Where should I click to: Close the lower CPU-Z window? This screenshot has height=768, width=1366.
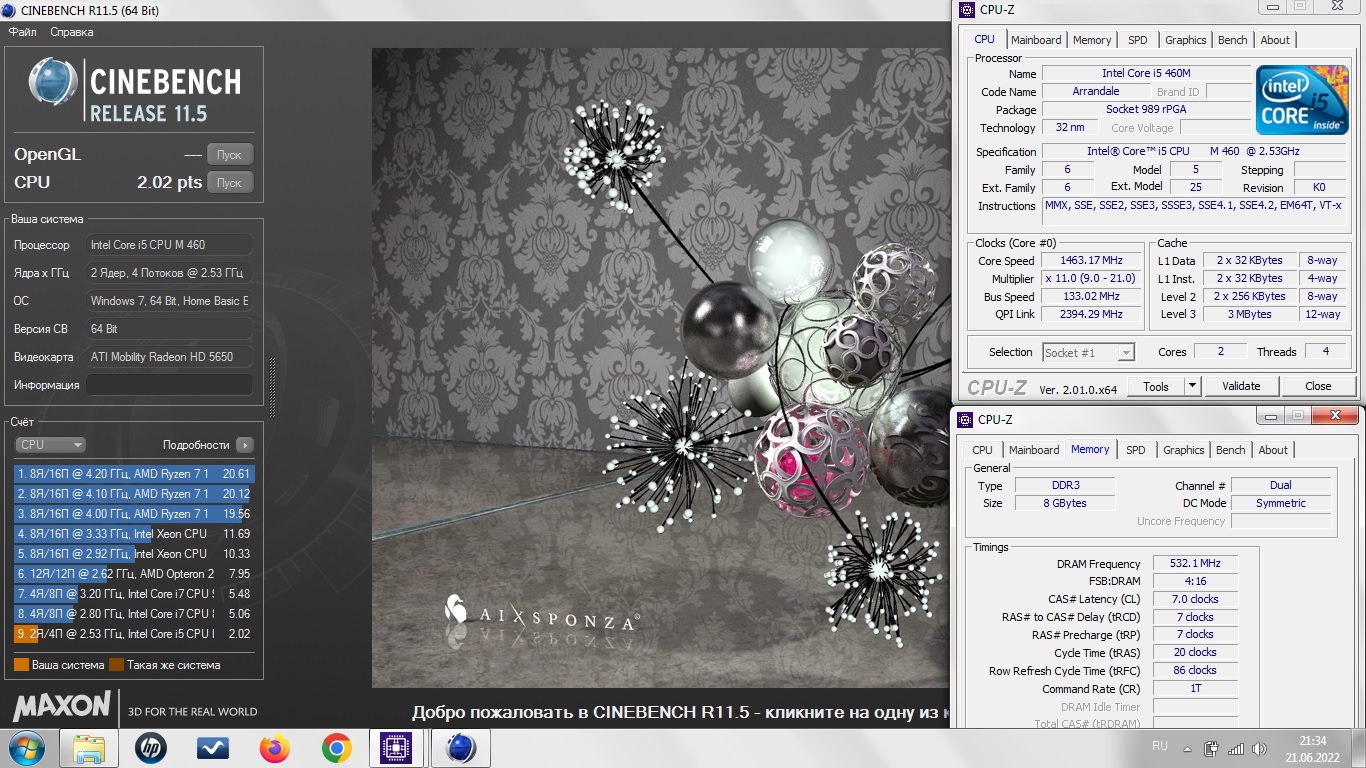1335,415
